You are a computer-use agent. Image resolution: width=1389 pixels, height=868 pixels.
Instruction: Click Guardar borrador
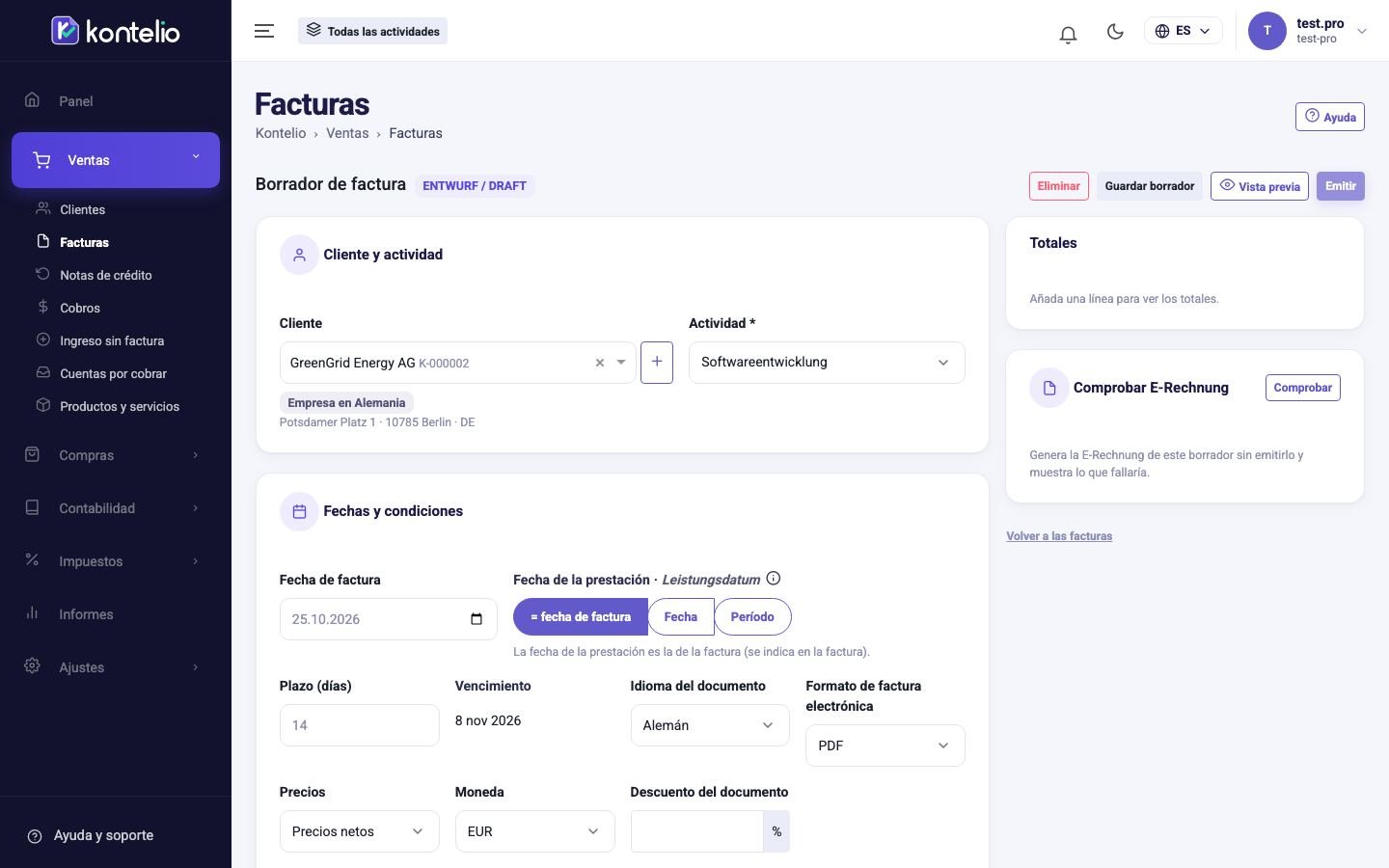[x=1150, y=186]
